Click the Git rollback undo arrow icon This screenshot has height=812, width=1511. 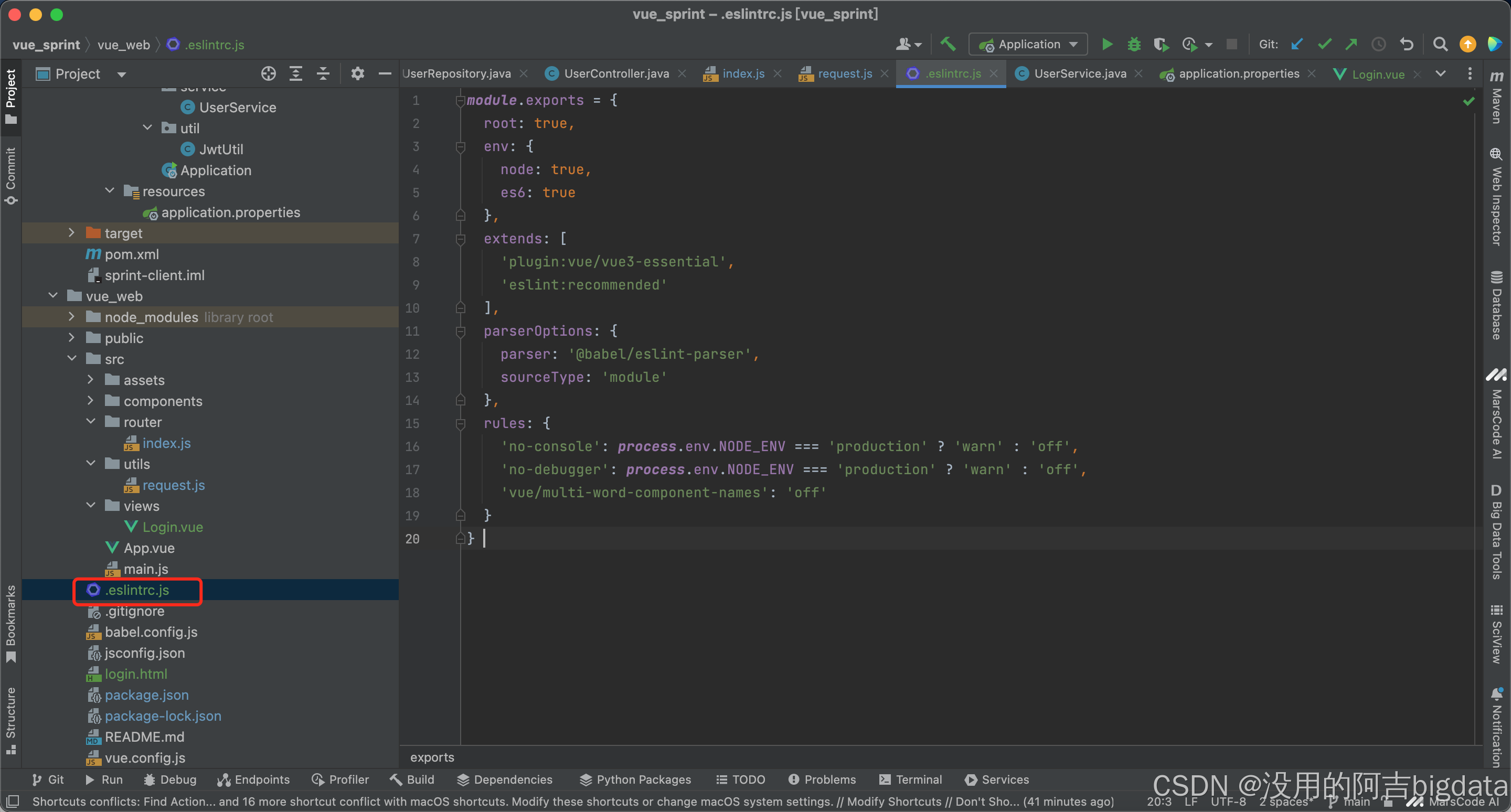[x=1407, y=45]
